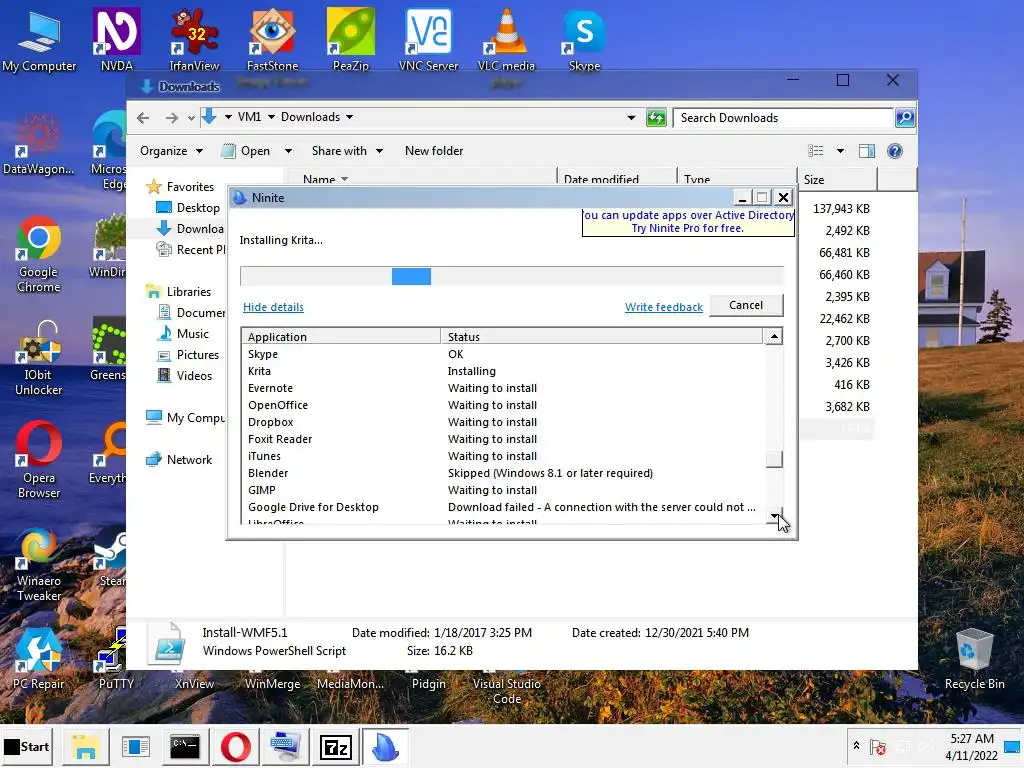Screen dimensions: 1024x768
Task: Select the Foxit Reader row
Action: point(503,439)
